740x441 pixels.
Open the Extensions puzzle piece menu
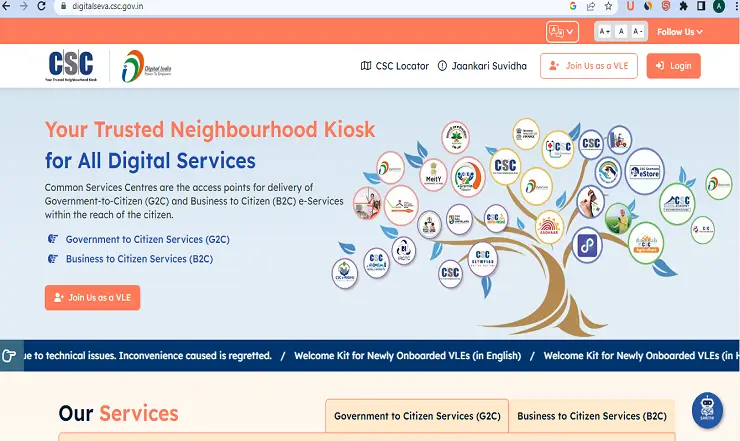tap(683, 6)
